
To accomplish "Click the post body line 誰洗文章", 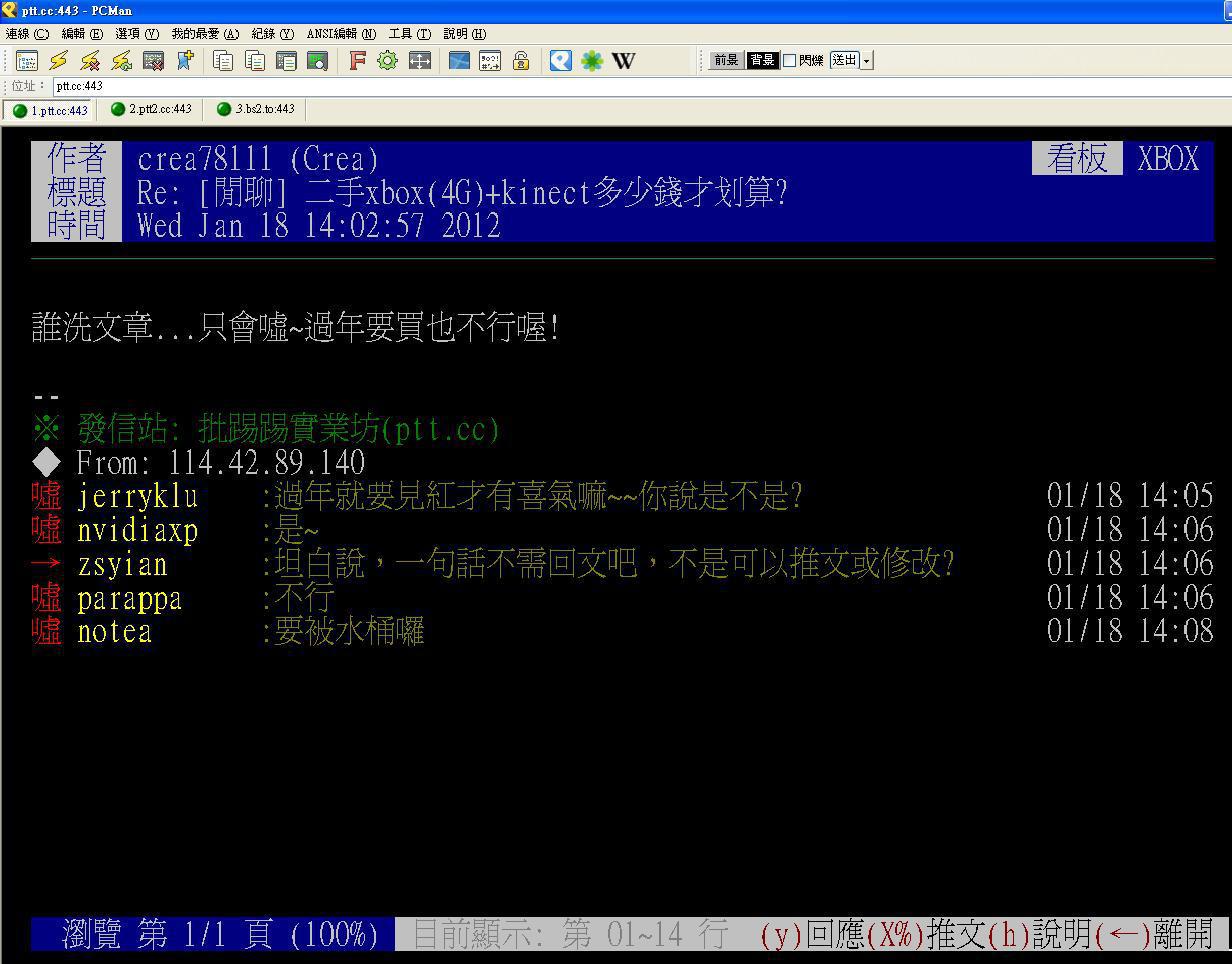I will 296,327.
